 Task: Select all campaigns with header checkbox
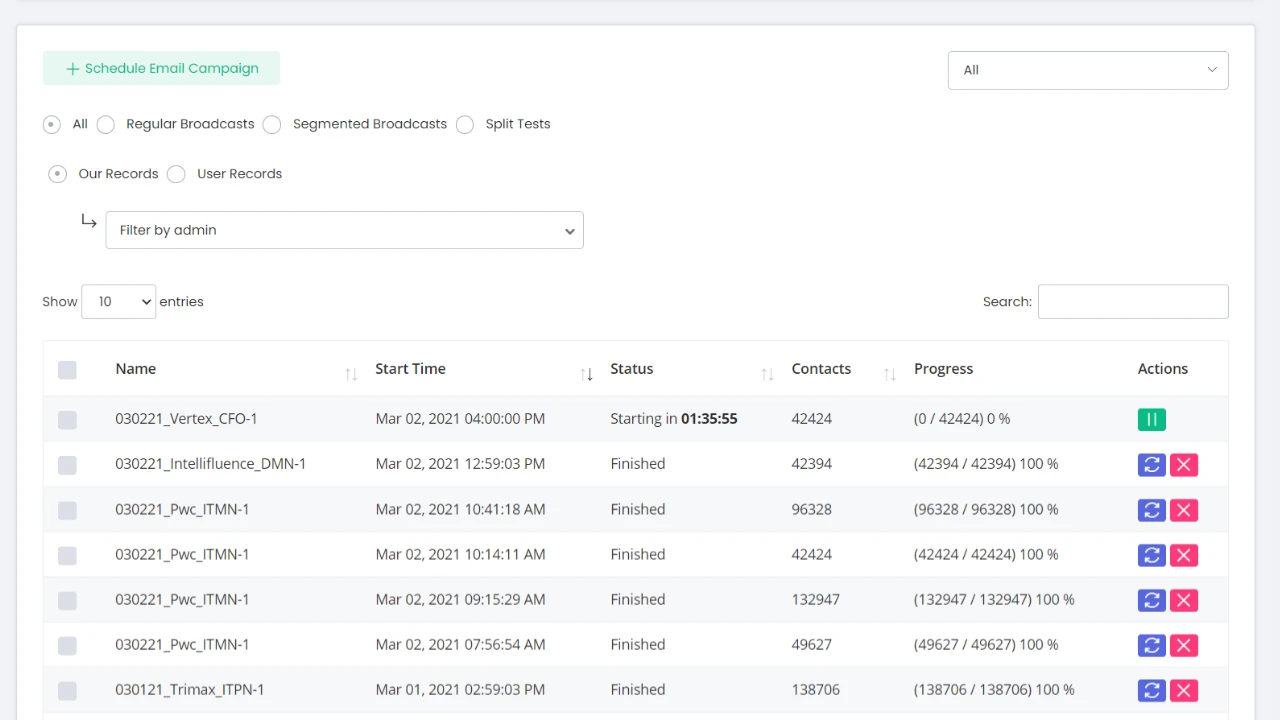pyautogui.click(x=67, y=370)
